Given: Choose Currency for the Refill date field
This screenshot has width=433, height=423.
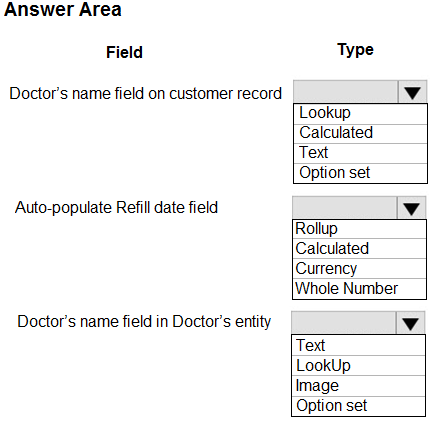Looking at the screenshot, I should [x=359, y=269].
